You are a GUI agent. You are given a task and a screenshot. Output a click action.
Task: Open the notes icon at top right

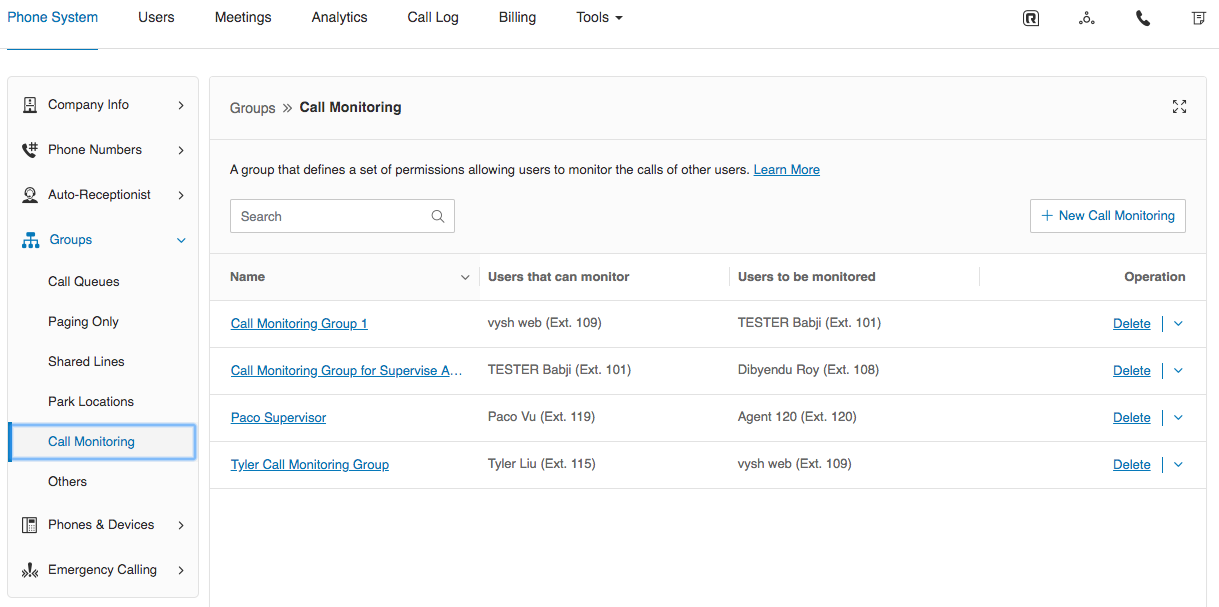point(1198,18)
